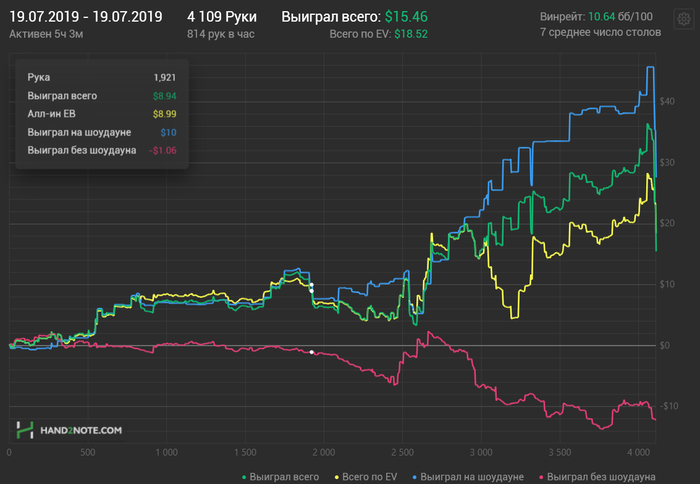This screenshot has width=700, height=484.
Task: Click the upper white marker on the blue line
Action: pos(312,284)
